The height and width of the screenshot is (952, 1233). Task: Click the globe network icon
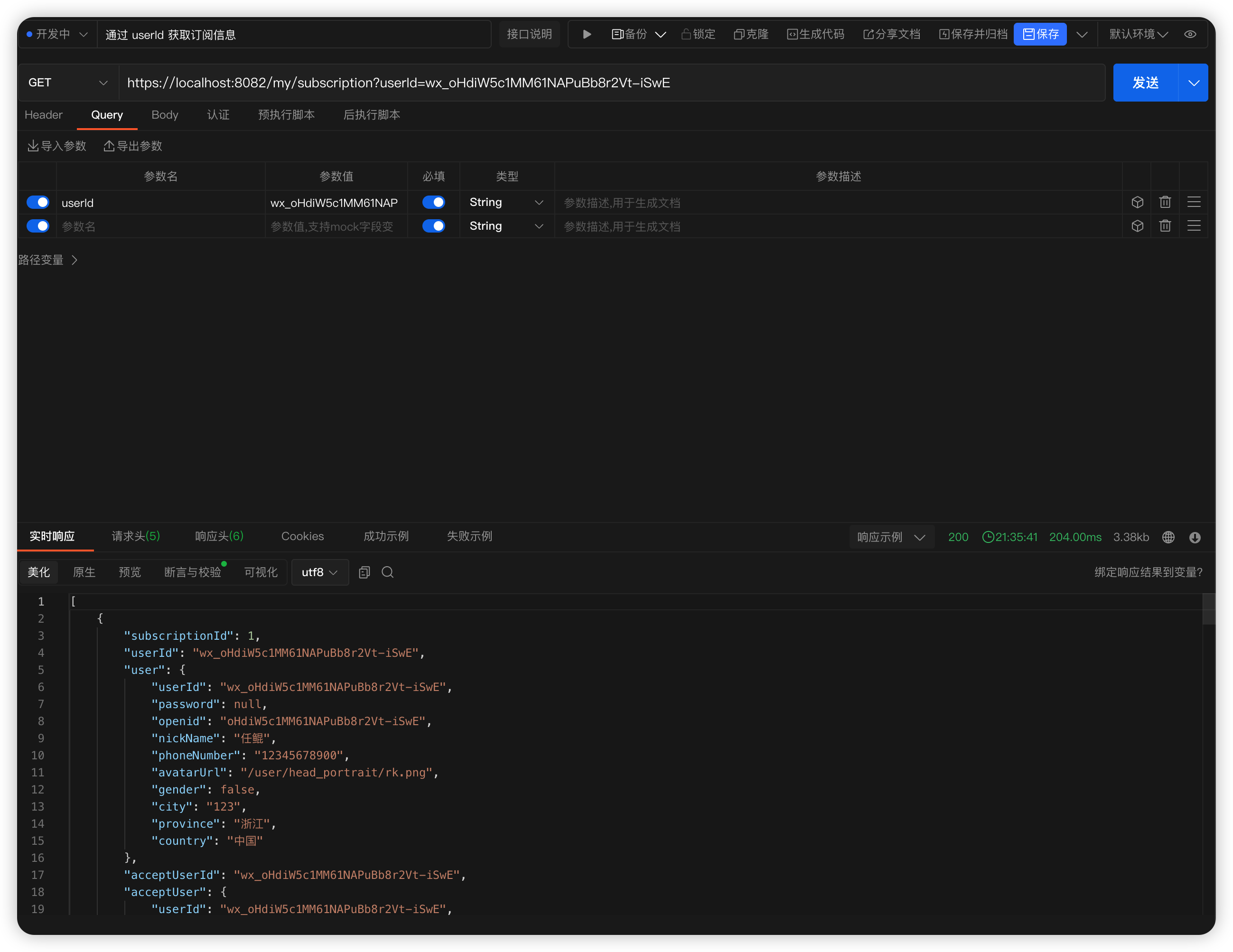coord(1168,537)
